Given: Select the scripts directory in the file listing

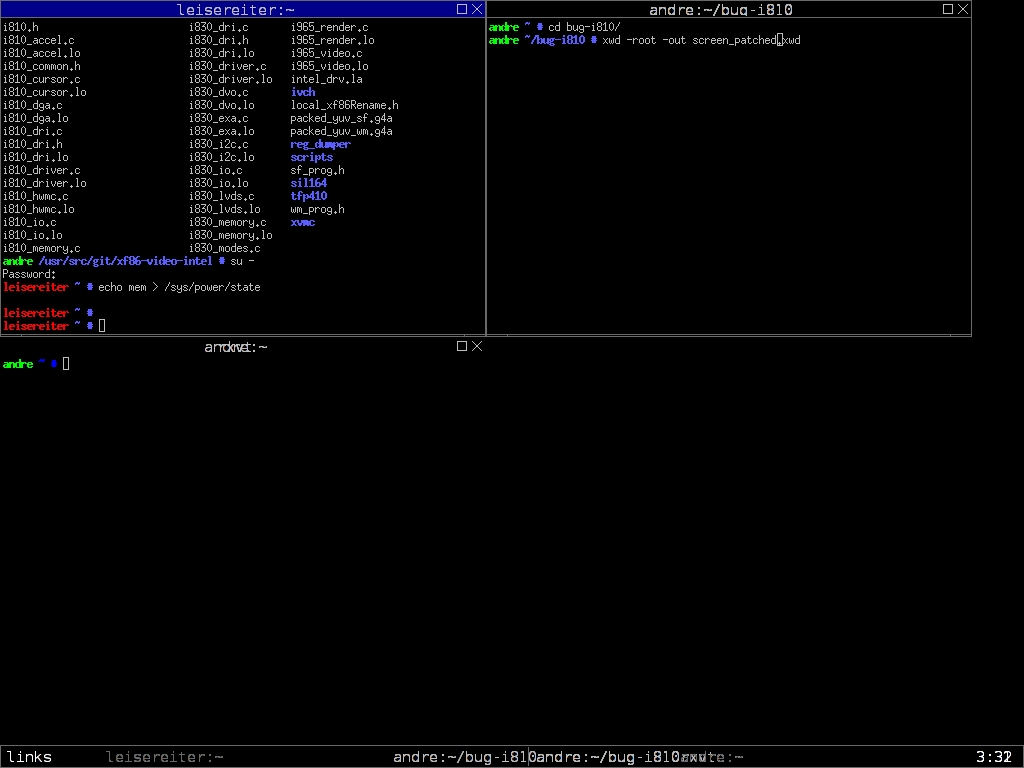Looking at the screenshot, I should pos(312,157).
